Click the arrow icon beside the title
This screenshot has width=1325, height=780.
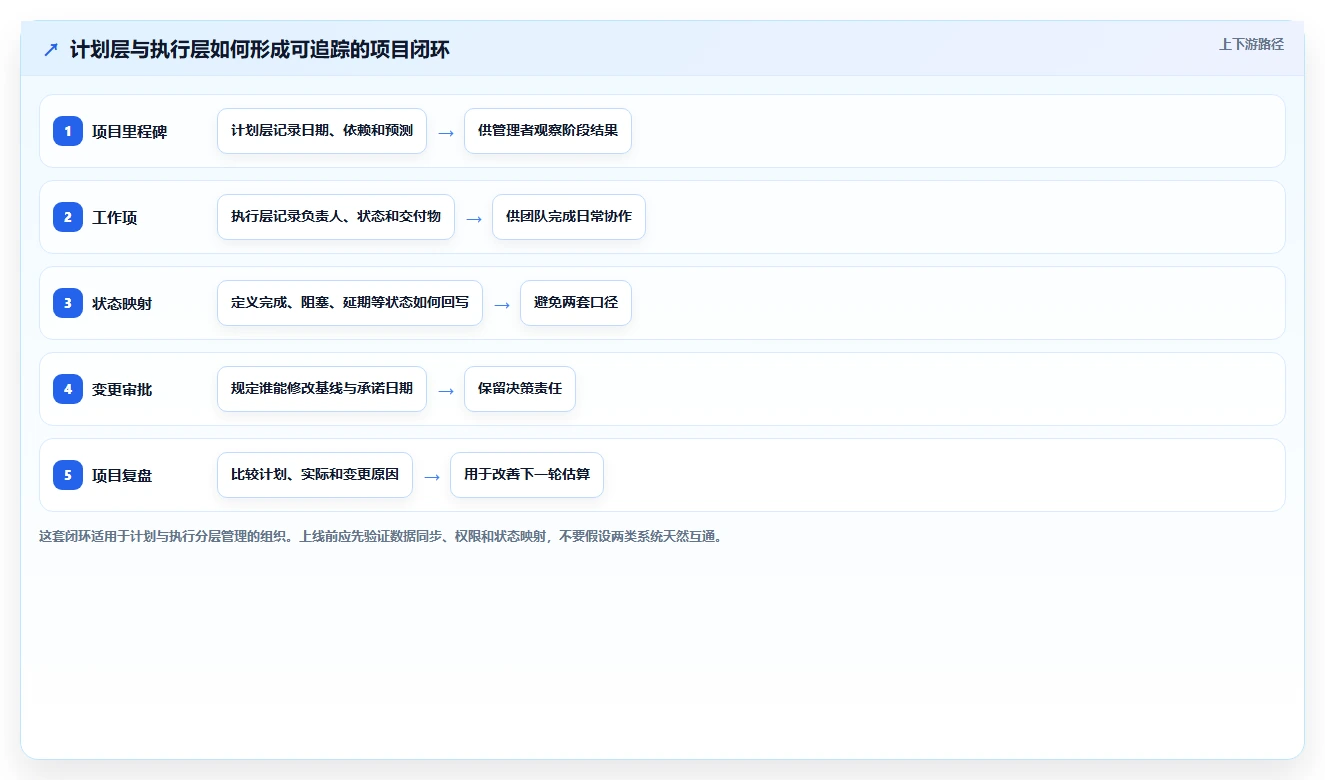point(51,49)
